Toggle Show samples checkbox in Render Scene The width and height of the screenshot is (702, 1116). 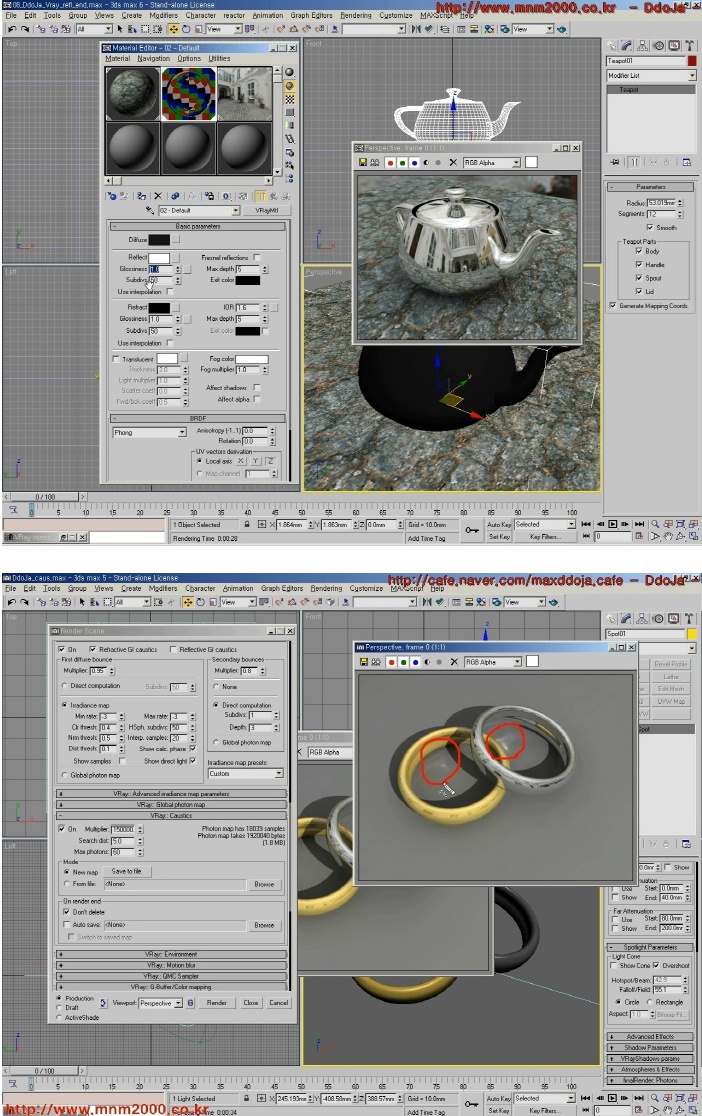(x=122, y=761)
